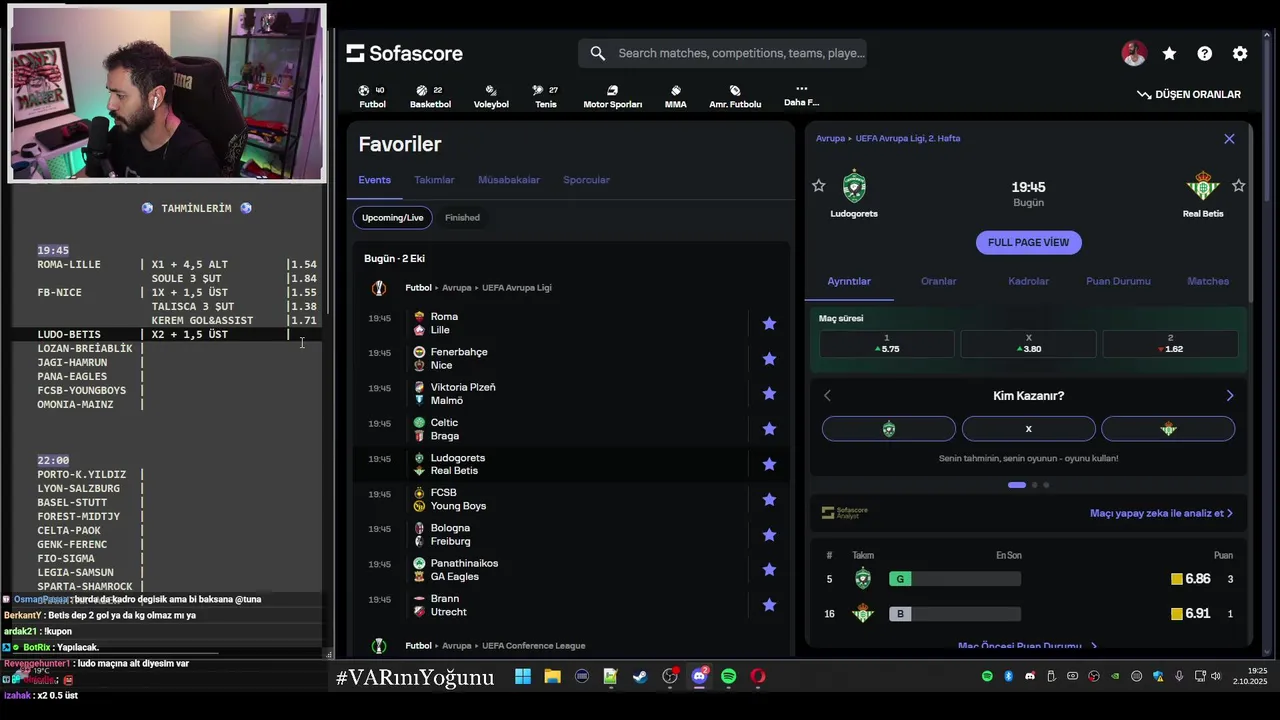Viewport: 1280px width, 720px height.
Task: Open the Tenis sport category
Action: click(546, 96)
